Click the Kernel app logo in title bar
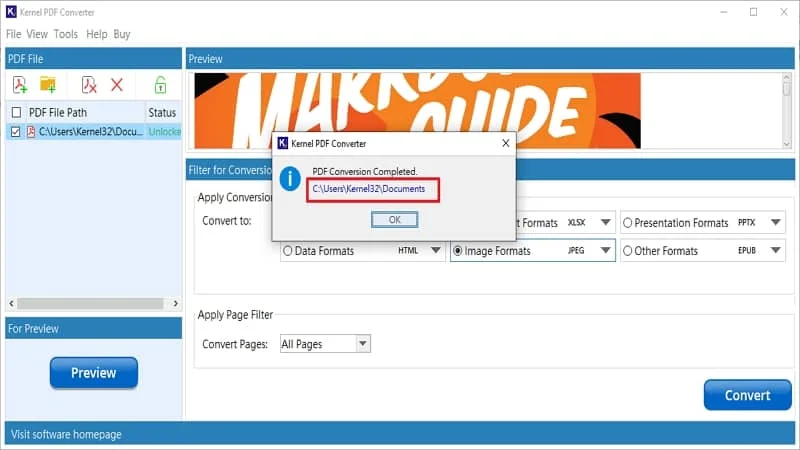The height and width of the screenshot is (450, 800). coord(11,12)
